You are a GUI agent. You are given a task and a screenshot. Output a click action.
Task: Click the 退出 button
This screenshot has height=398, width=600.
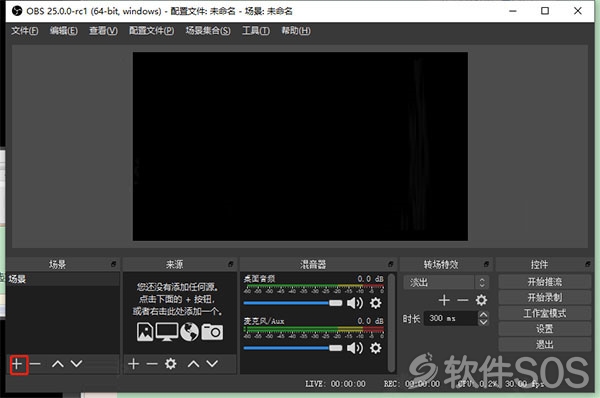[x=545, y=344]
